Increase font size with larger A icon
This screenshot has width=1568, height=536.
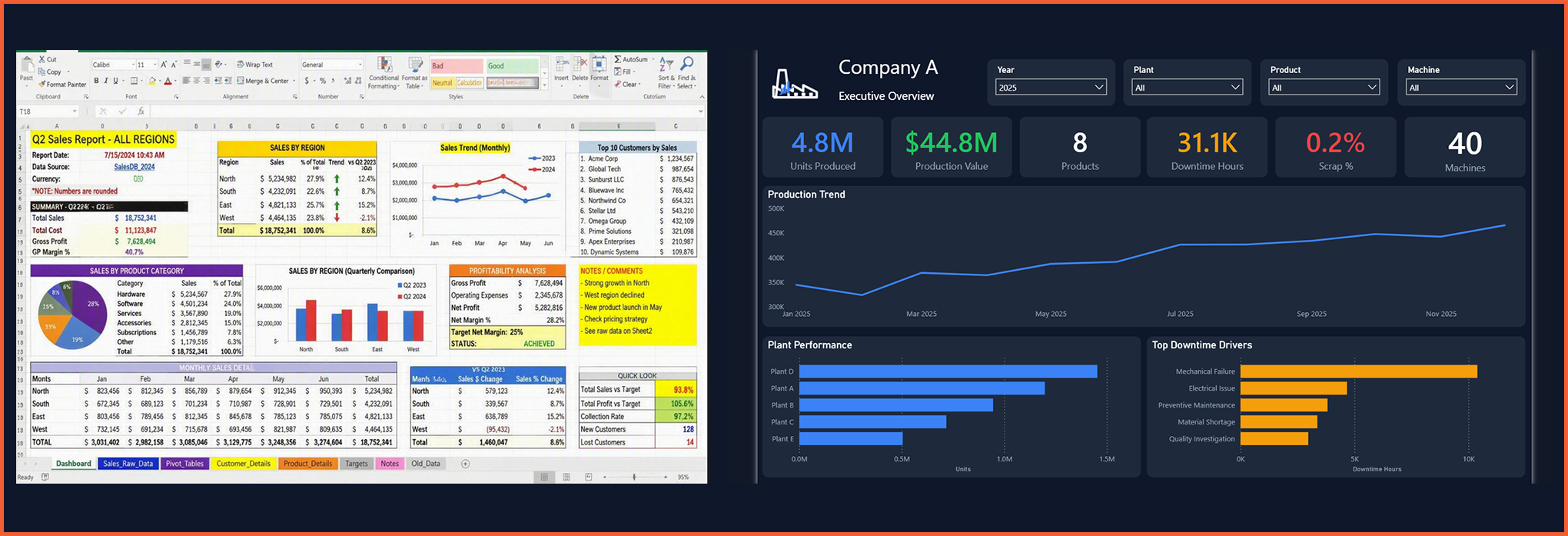click(164, 65)
